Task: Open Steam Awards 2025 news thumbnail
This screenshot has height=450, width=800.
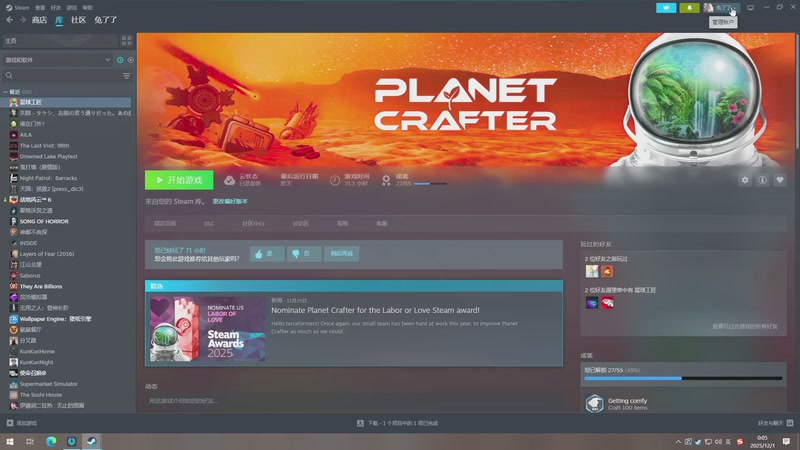Action: tap(208, 329)
